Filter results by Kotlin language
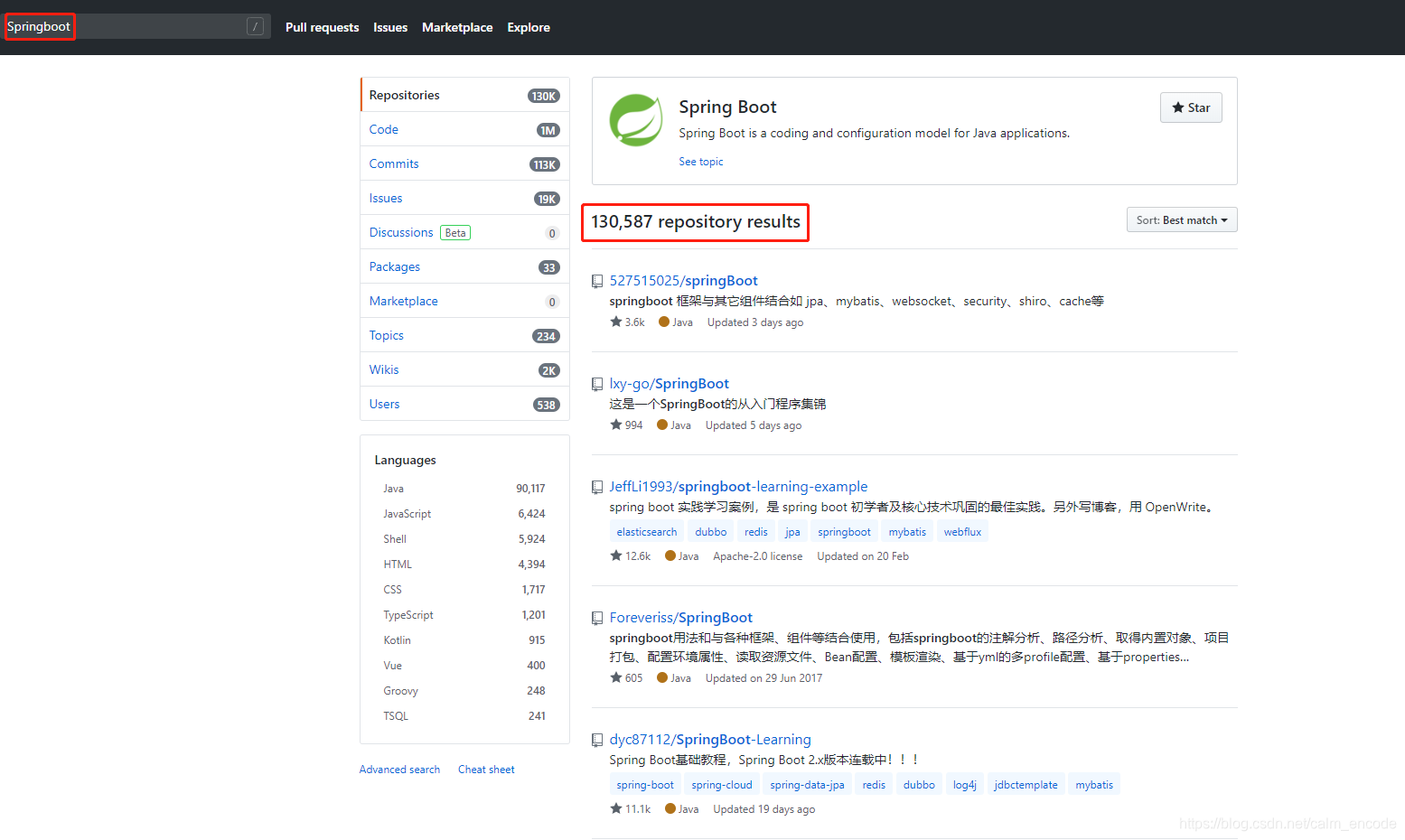 click(x=464, y=640)
